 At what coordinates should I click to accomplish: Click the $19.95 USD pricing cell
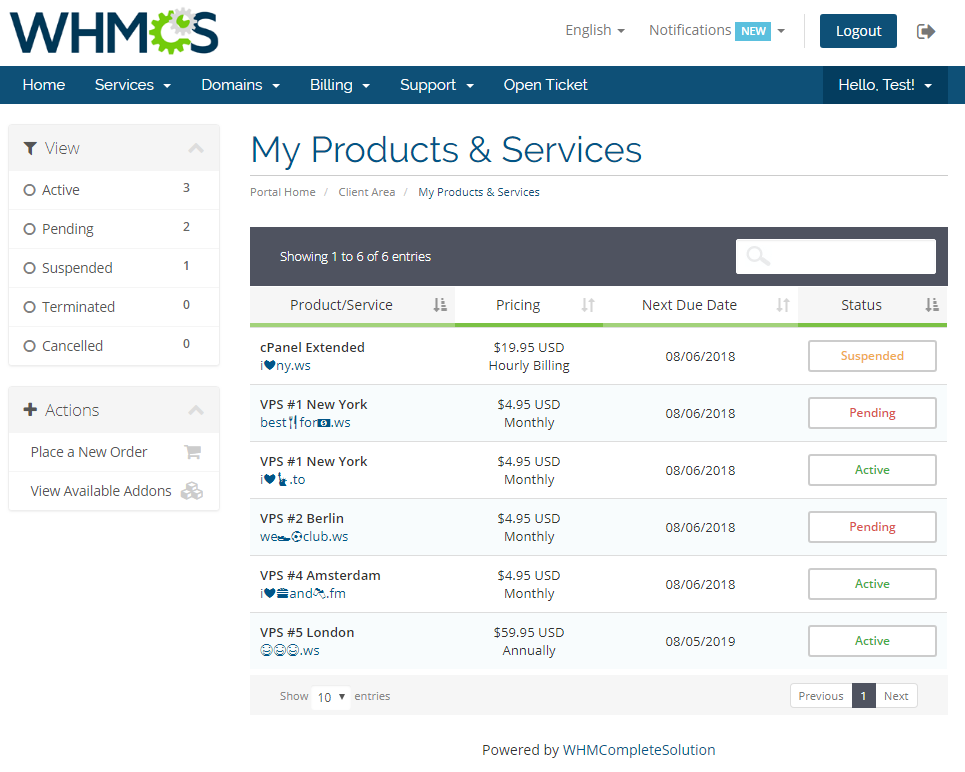[x=529, y=348]
